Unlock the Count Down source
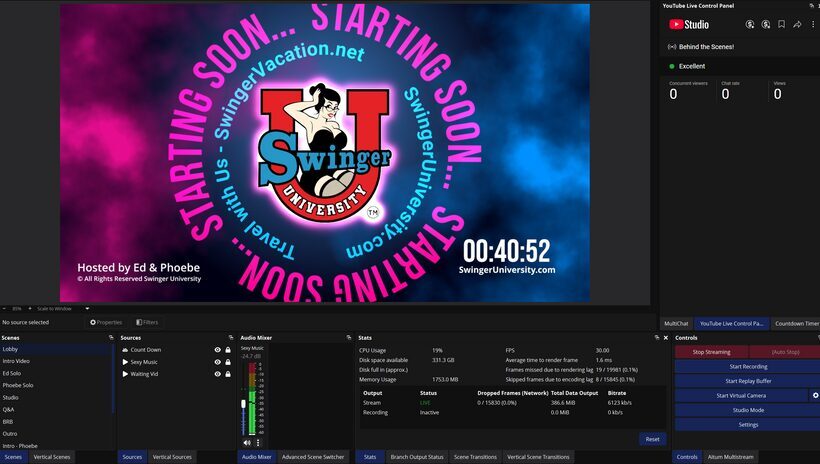 [228, 349]
